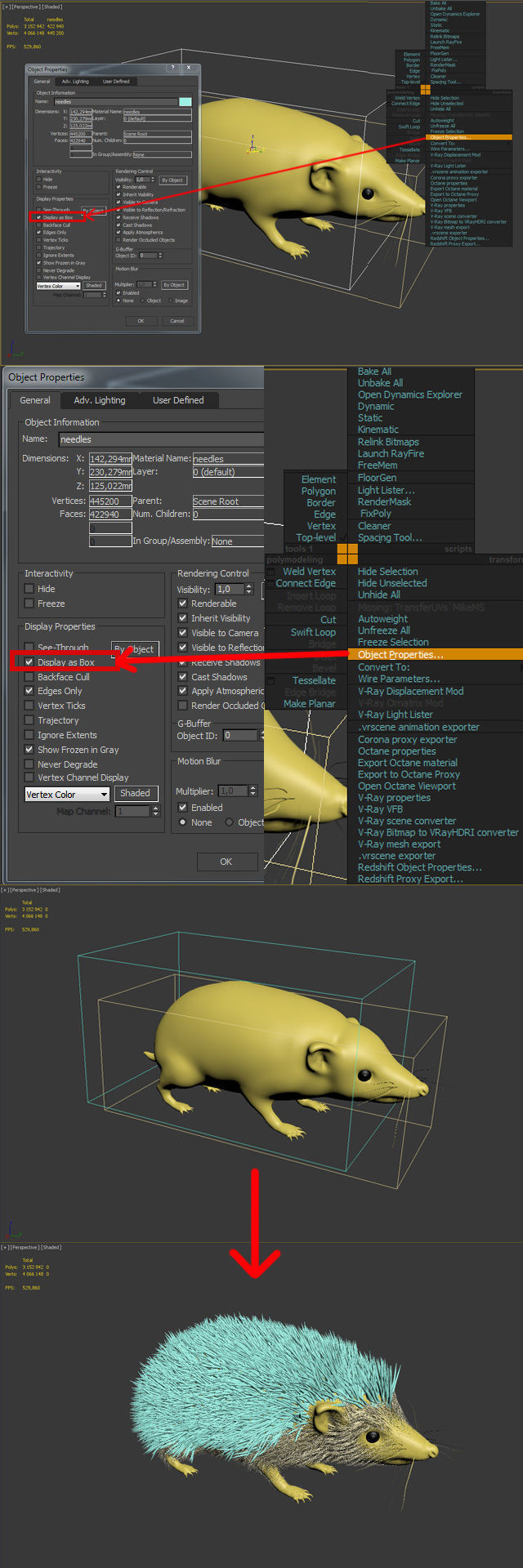Enable Trajectory checkbox in enlarged dialog
Screen dimensions: 523x1568
[29, 720]
